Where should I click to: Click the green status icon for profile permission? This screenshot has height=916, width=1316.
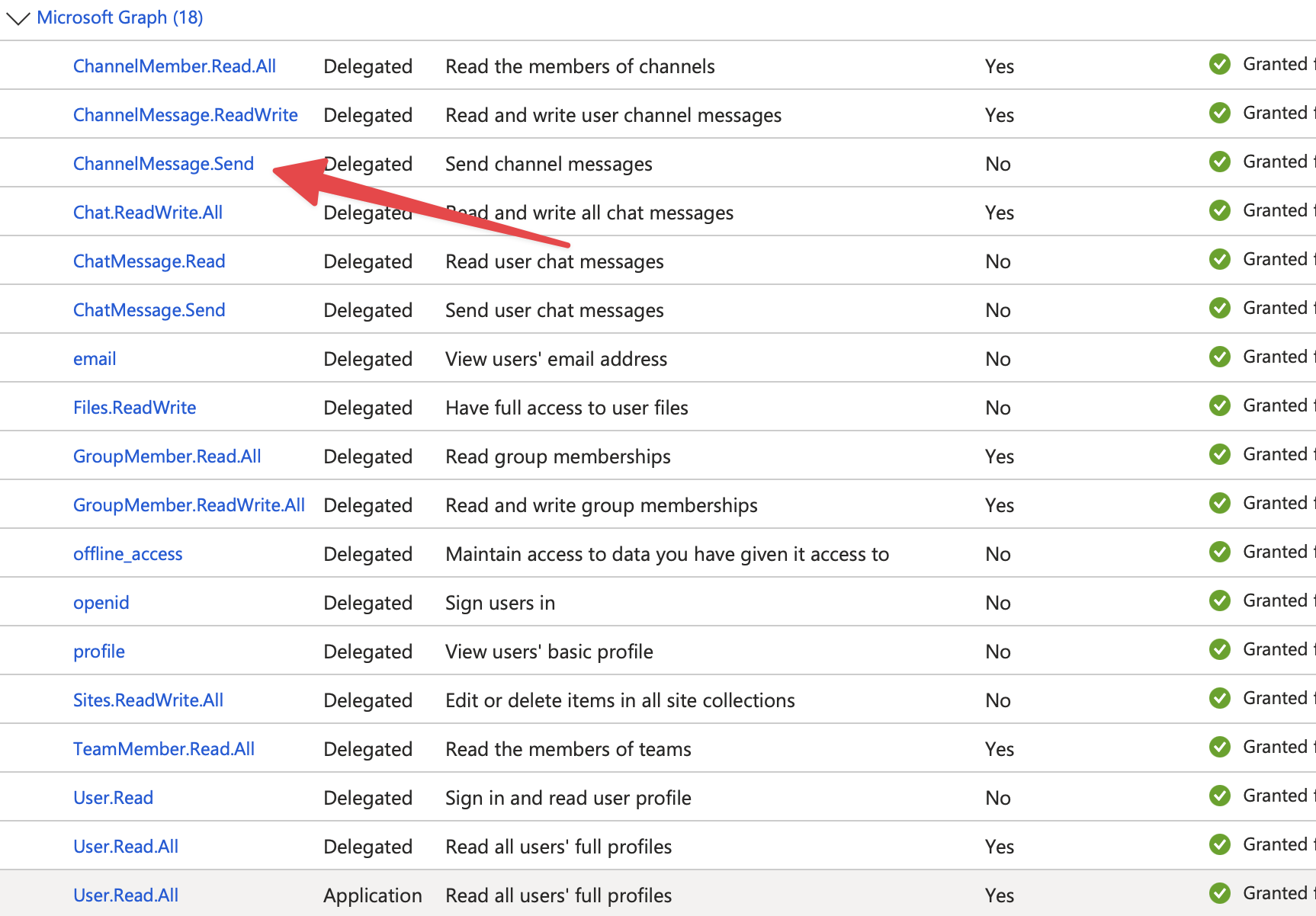[x=1220, y=649]
